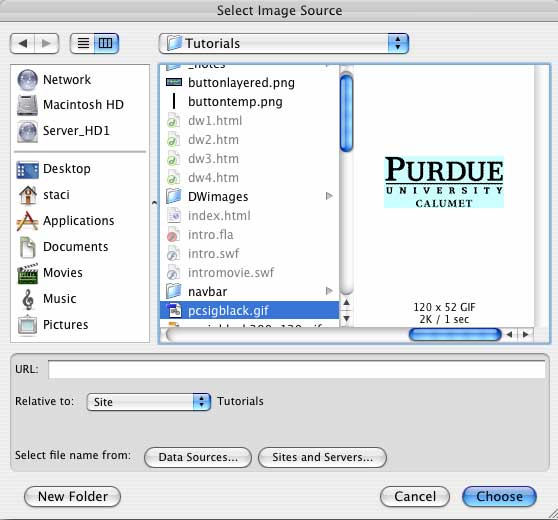Viewport: 558px width, 520px height.
Task: Click the dw2.htm file entry
Action: click(249, 140)
